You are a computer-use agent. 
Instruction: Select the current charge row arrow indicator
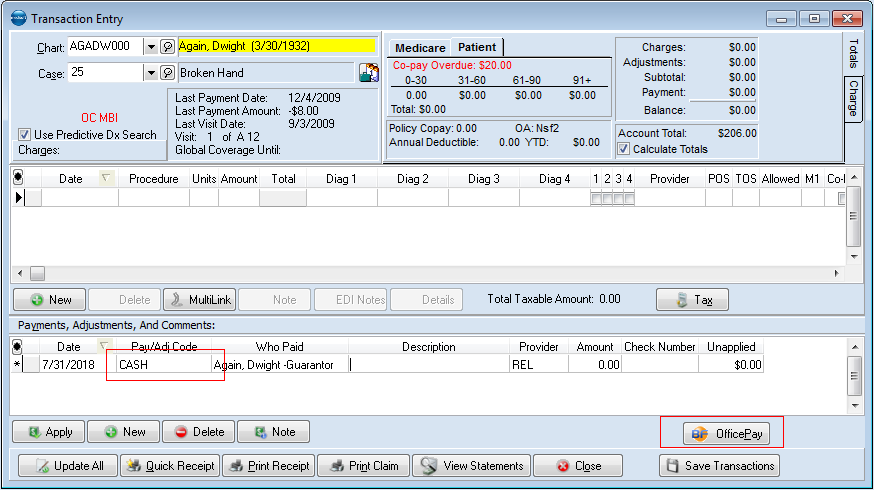click(x=20, y=197)
